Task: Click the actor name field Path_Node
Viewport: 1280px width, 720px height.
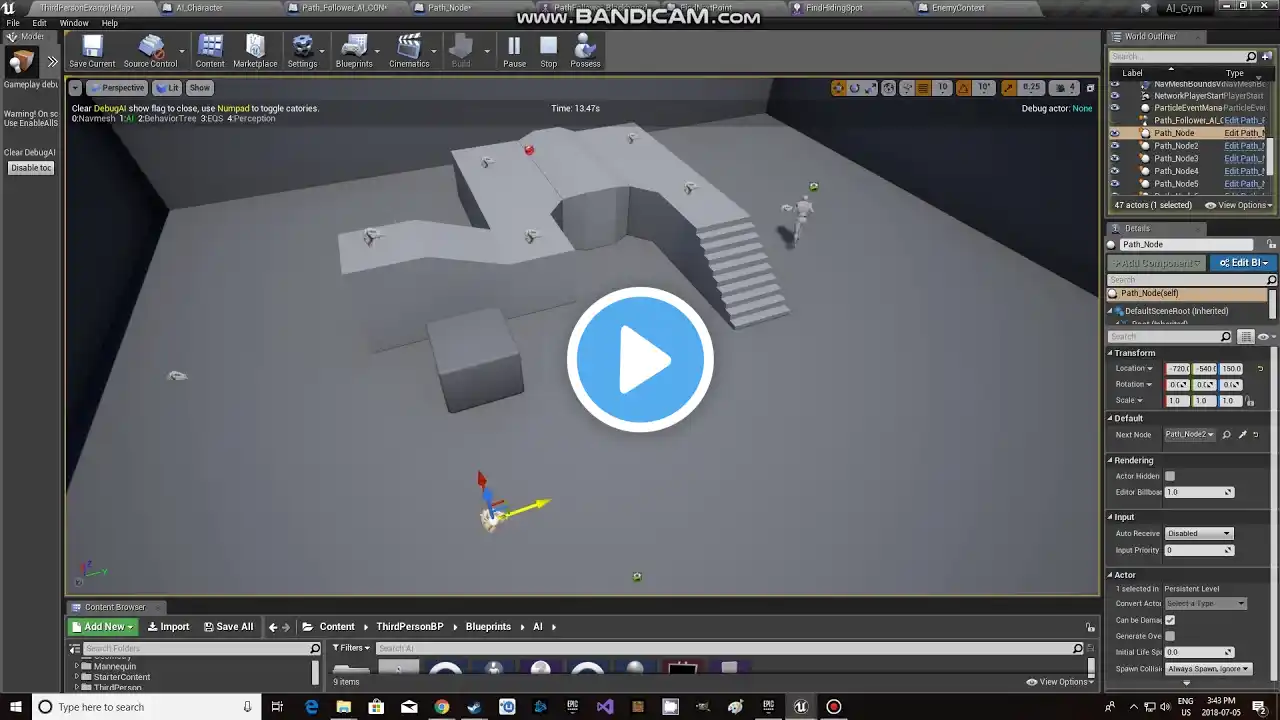Action: click(1186, 244)
